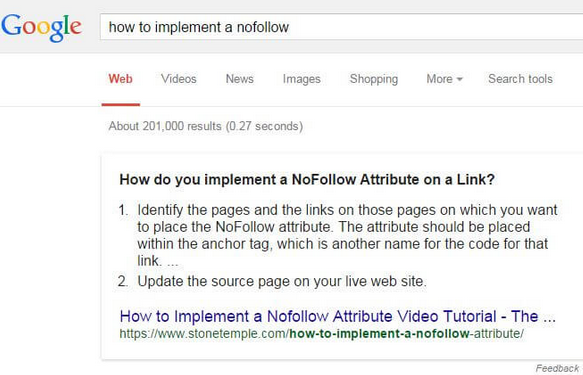The height and width of the screenshot is (375, 583).
Task: Open the News results tab
Action: (239, 79)
